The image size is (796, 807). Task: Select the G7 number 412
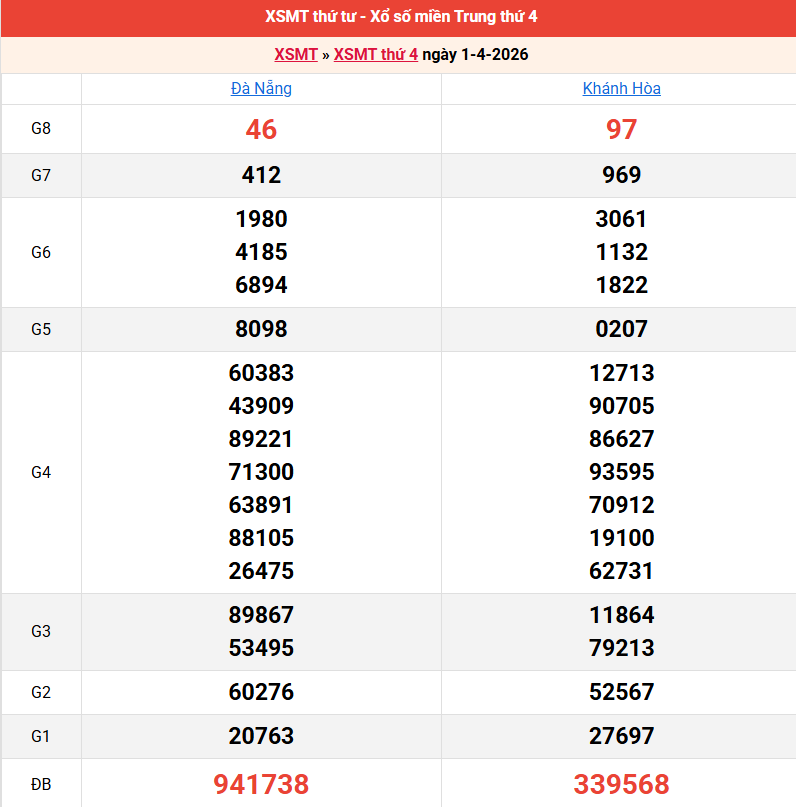click(x=261, y=175)
